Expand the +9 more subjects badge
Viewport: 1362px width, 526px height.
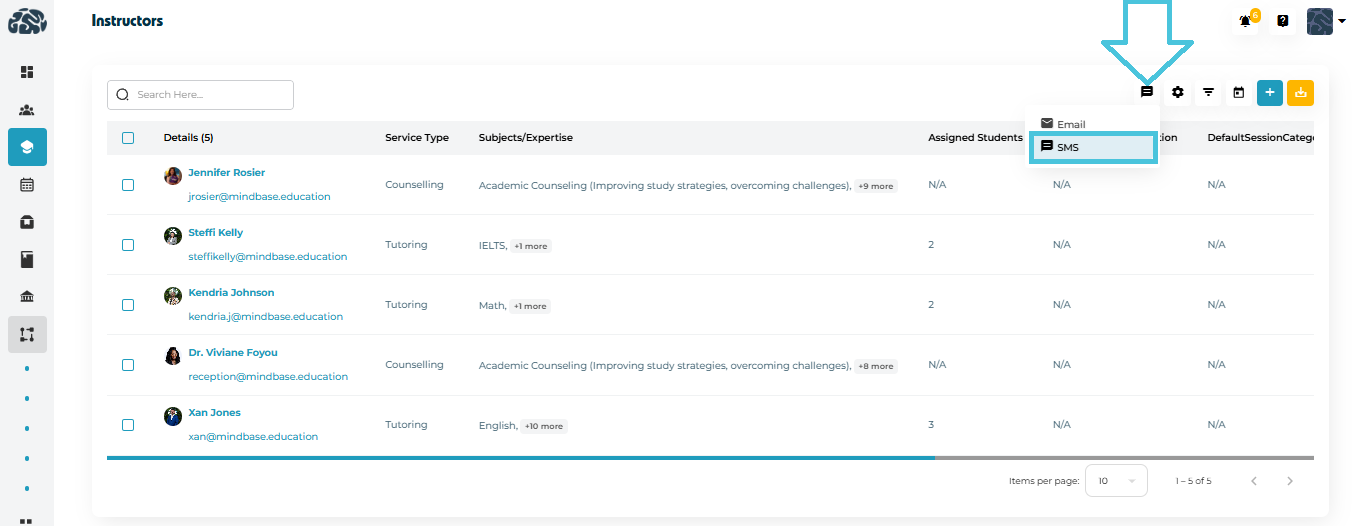[876, 186]
